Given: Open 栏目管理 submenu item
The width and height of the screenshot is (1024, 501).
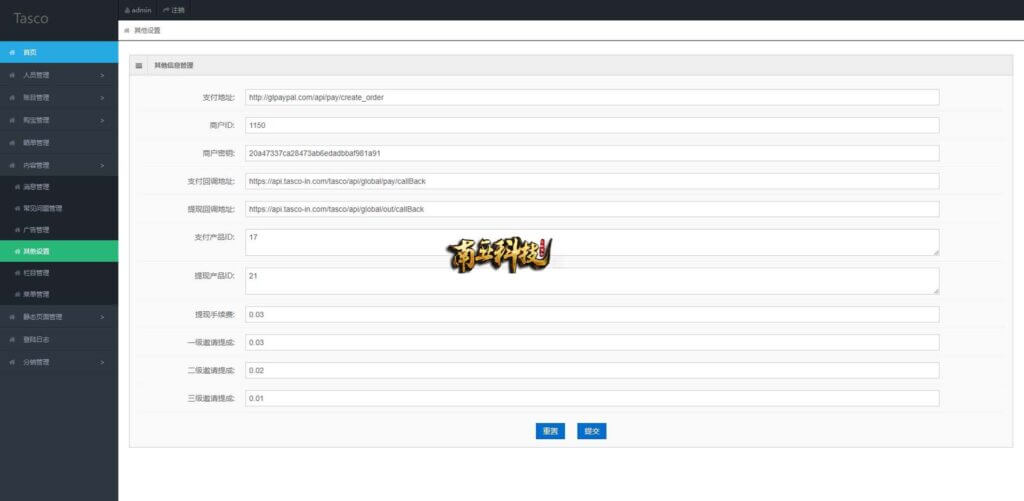Looking at the screenshot, I should click(x=59, y=273).
